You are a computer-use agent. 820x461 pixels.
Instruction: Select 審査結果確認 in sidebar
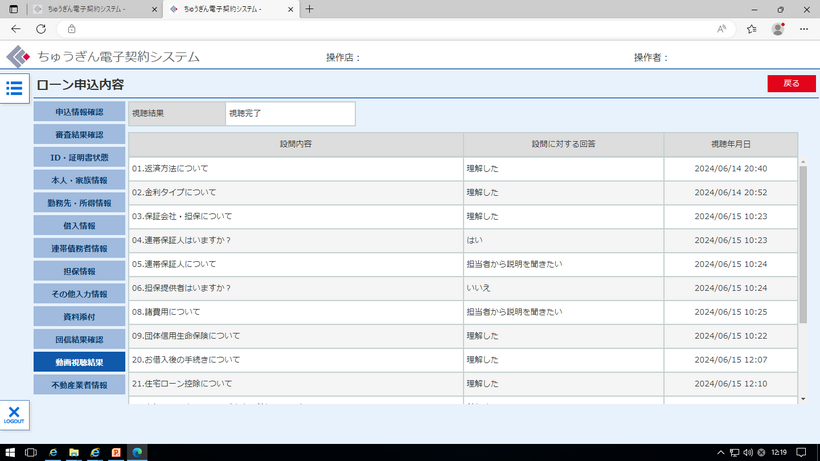79,134
